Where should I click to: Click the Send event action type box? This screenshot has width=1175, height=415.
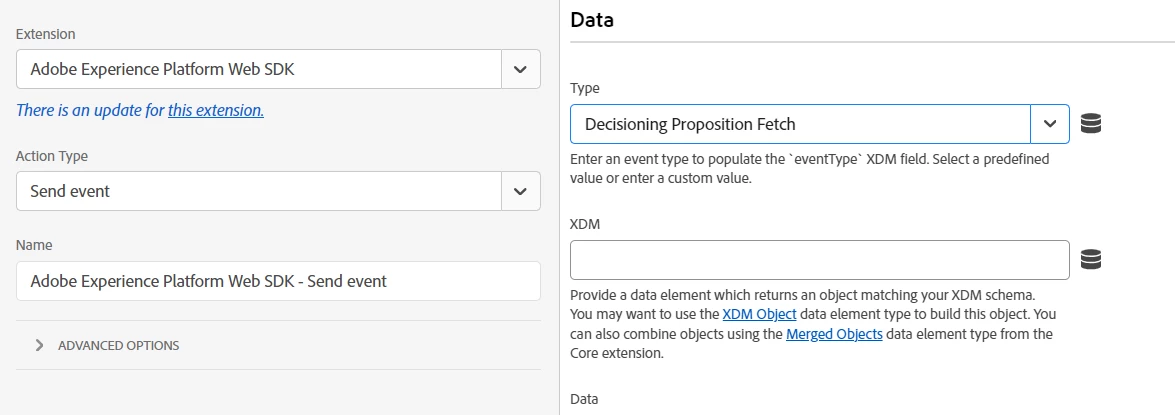point(259,191)
